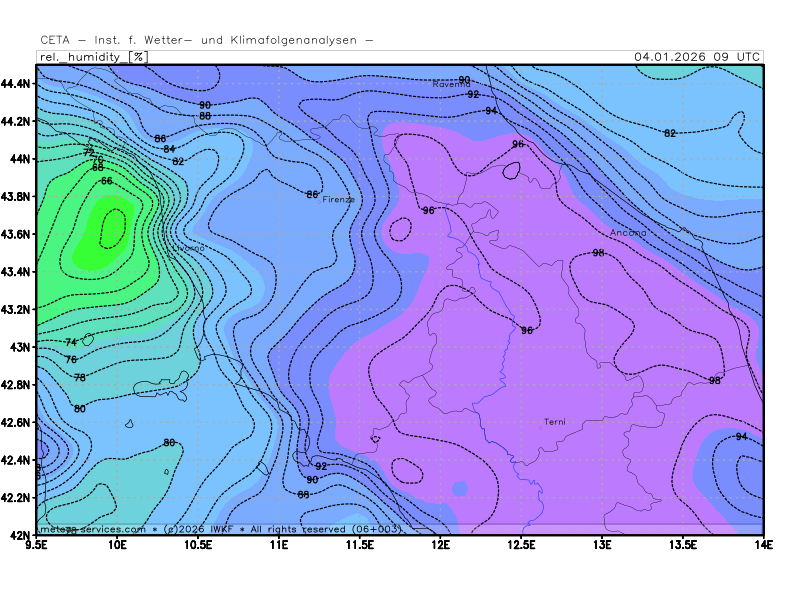Click the 43.6N latitude axis label

pyautogui.click(x=16, y=234)
